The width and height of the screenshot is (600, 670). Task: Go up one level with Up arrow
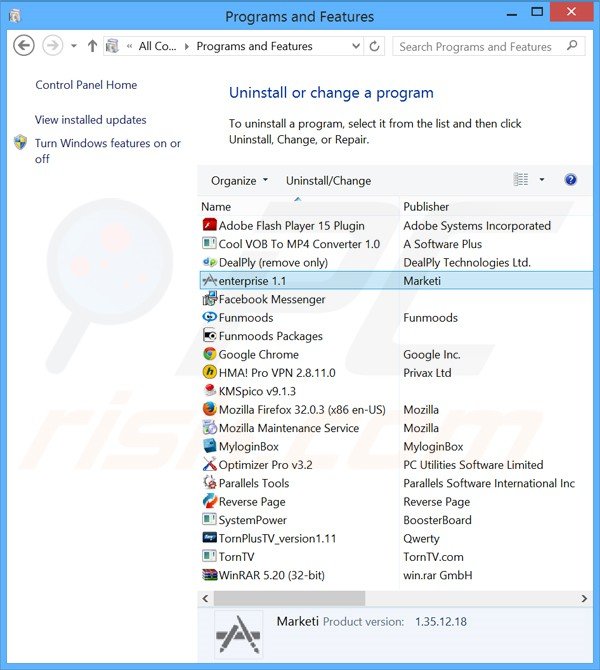(x=92, y=46)
